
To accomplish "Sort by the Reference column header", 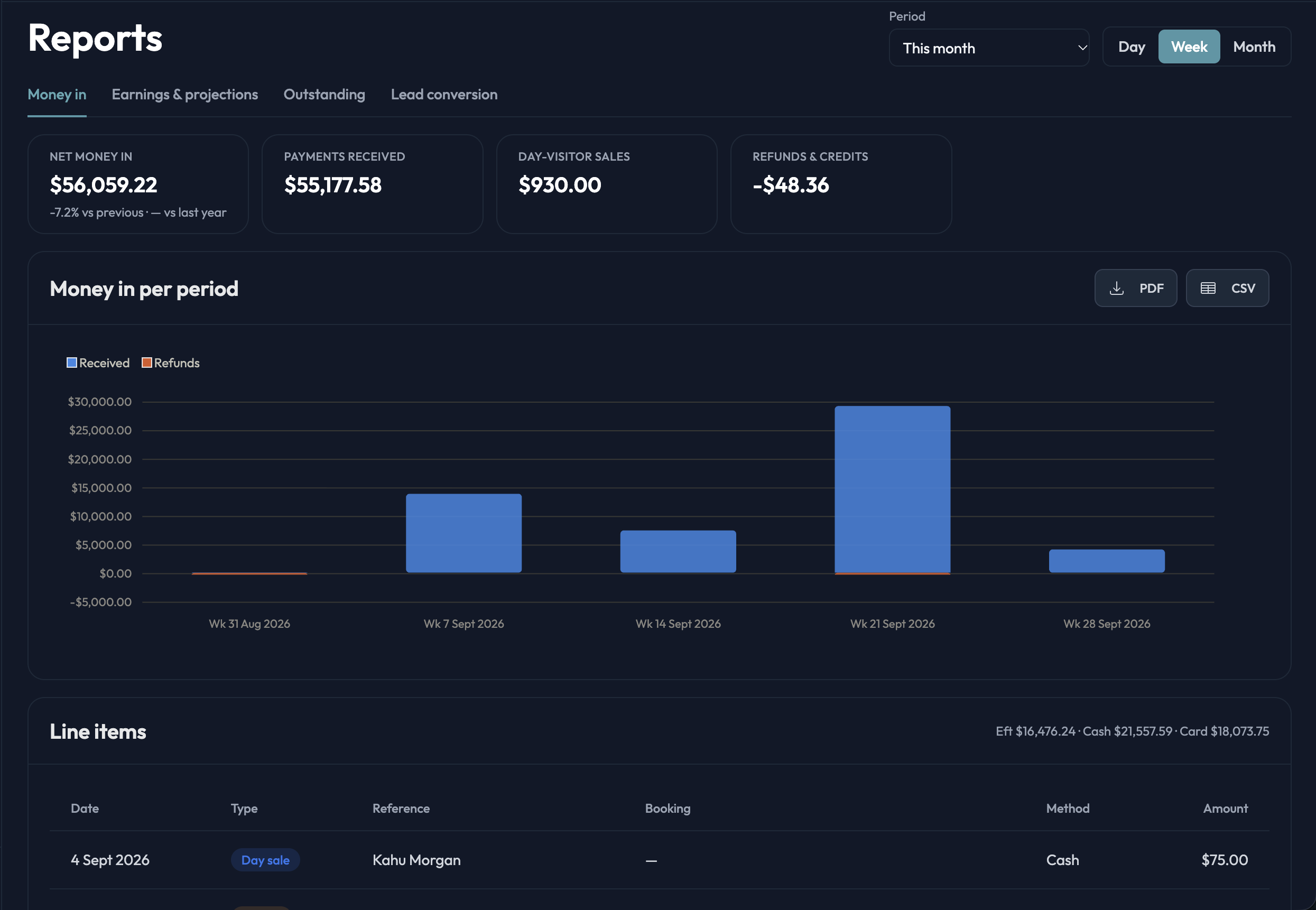I will (x=401, y=809).
